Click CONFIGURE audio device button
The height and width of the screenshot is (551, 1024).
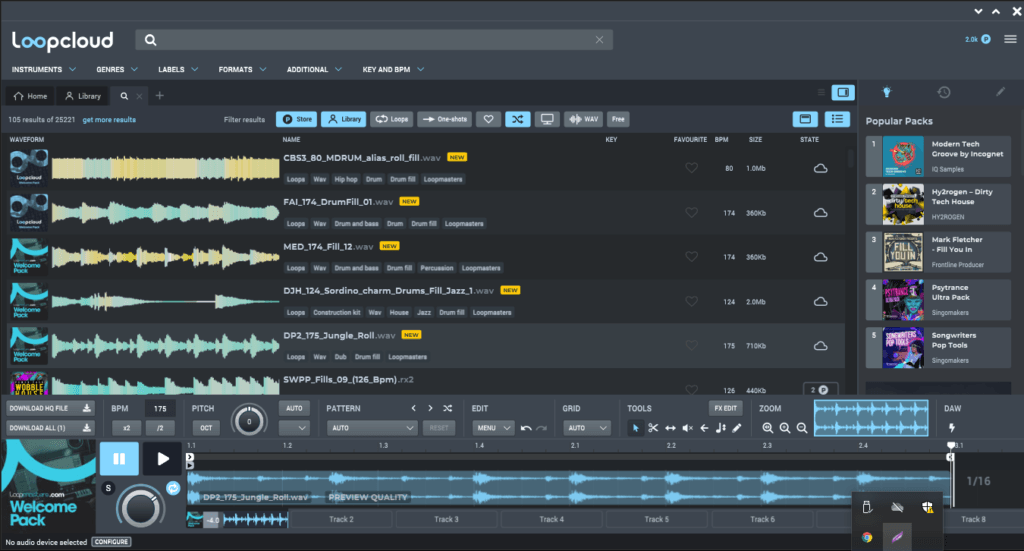point(111,542)
